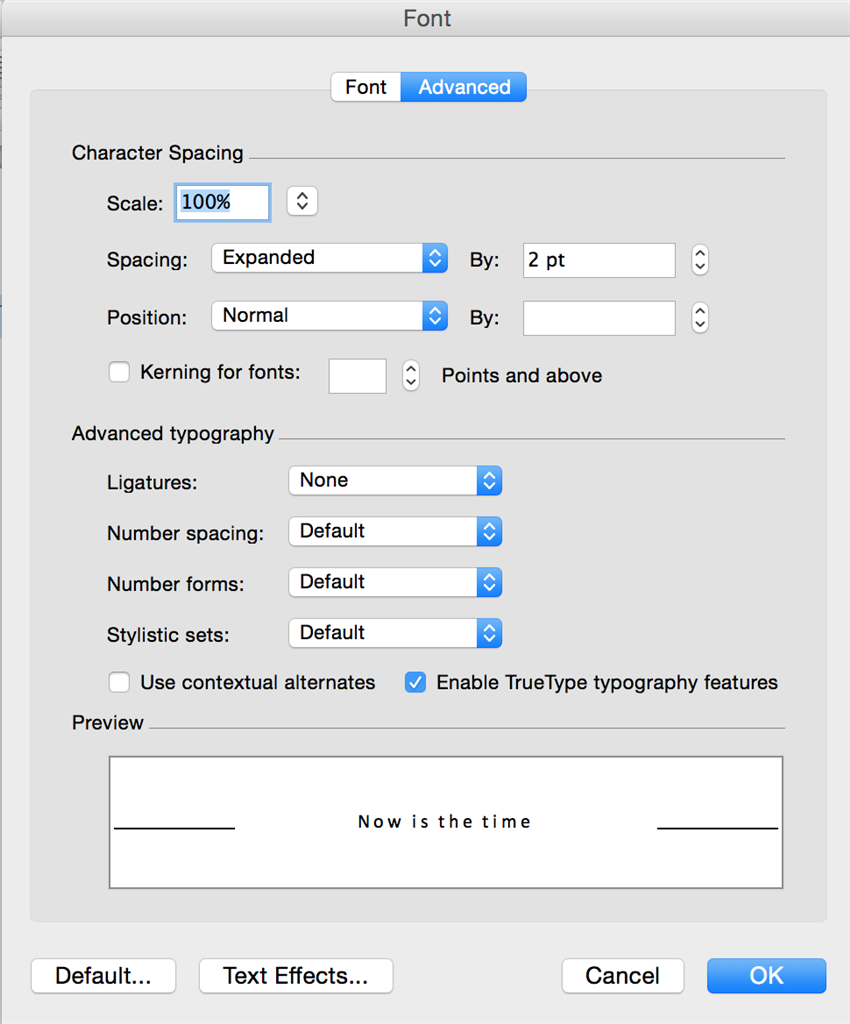Select the Advanced tab

coord(464,87)
